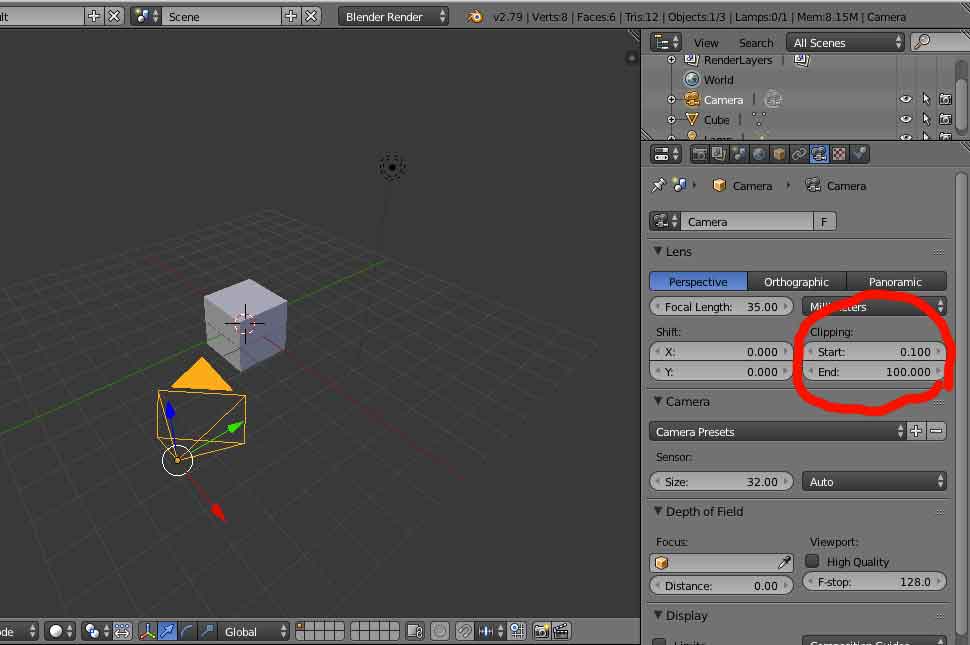Select the scale manipulator
This screenshot has width=970, height=645.
(x=207, y=631)
